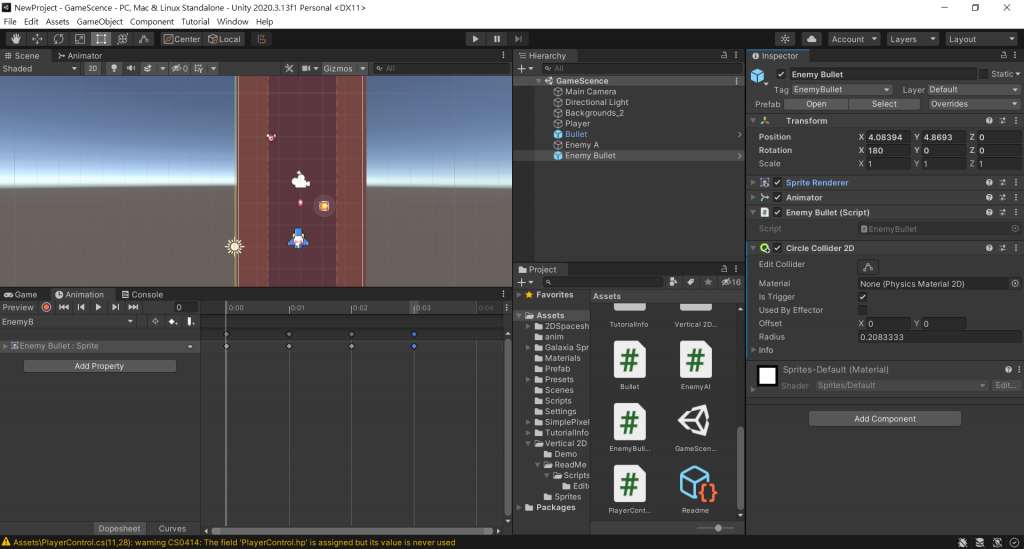The width and height of the screenshot is (1024, 549).
Task: Open cloud services icon in toolbar
Action: pos(812,39)
